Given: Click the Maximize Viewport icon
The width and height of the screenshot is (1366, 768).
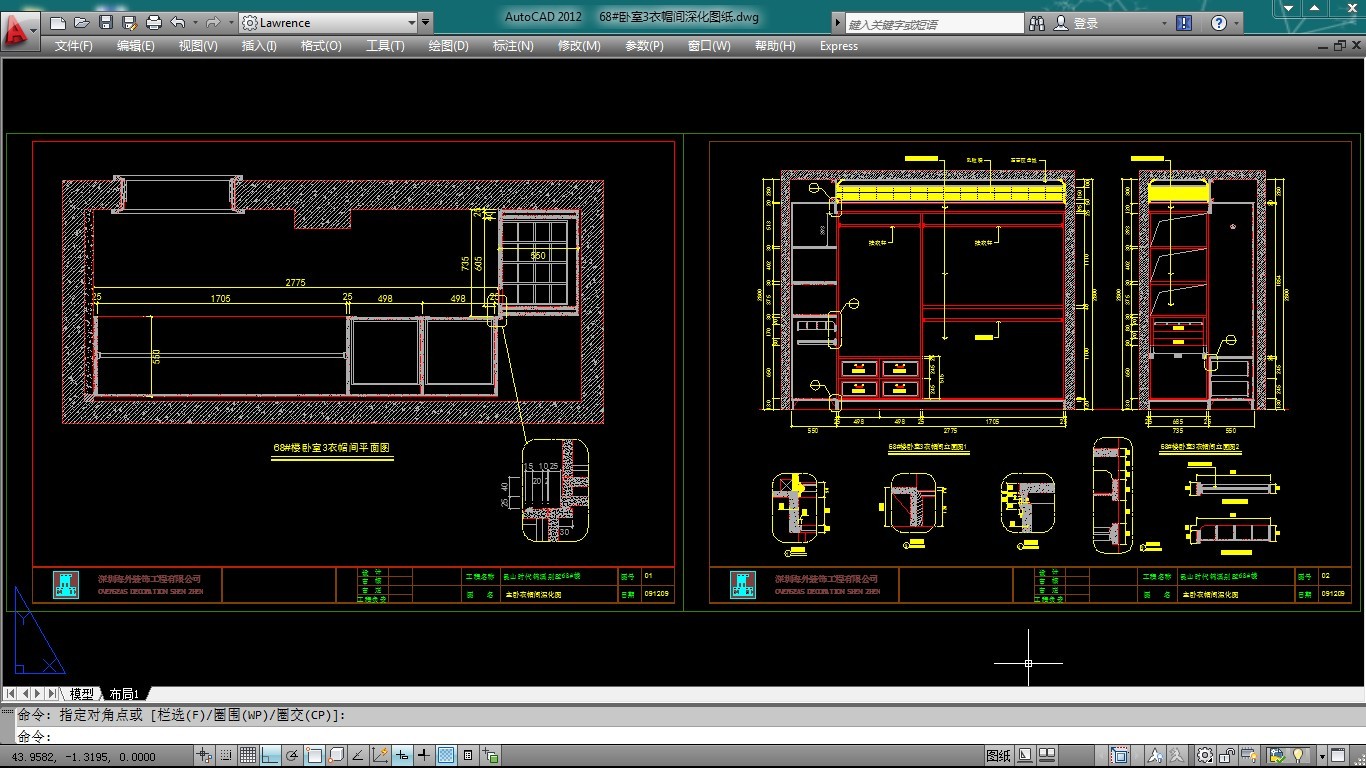Looking at the screenshot, I should pyautogui.click(x=1120, y=756).
